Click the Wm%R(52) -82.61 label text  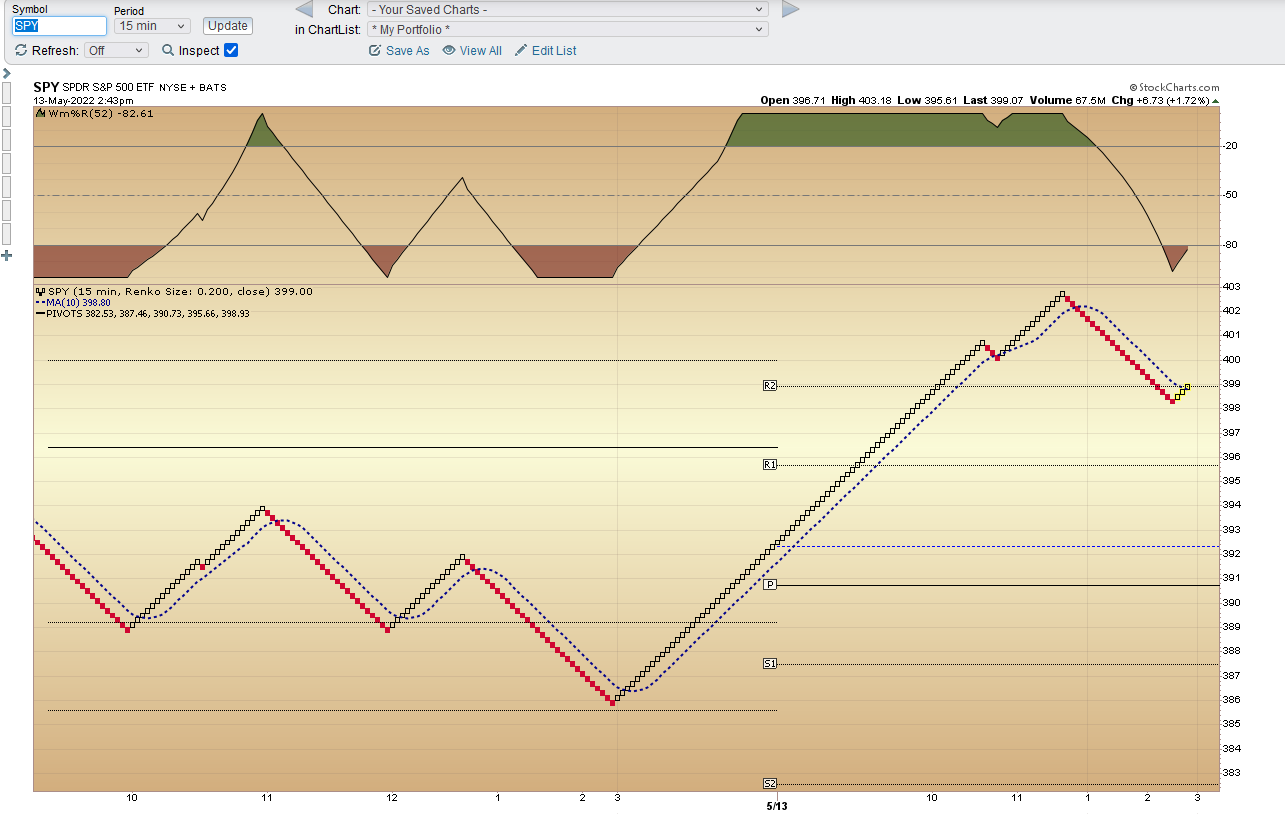[101, 113]
